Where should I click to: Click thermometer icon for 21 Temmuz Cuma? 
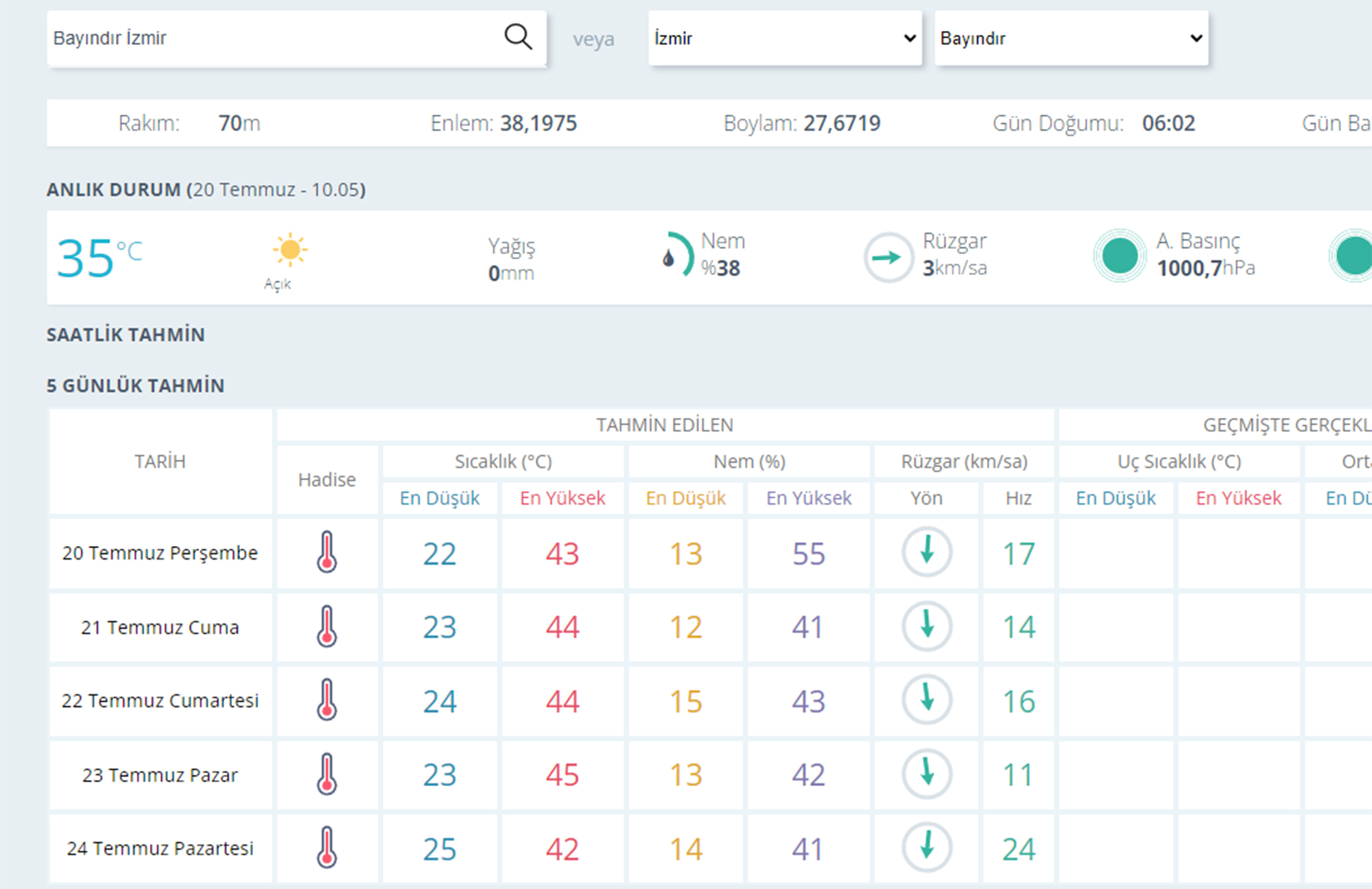(327, 626)
